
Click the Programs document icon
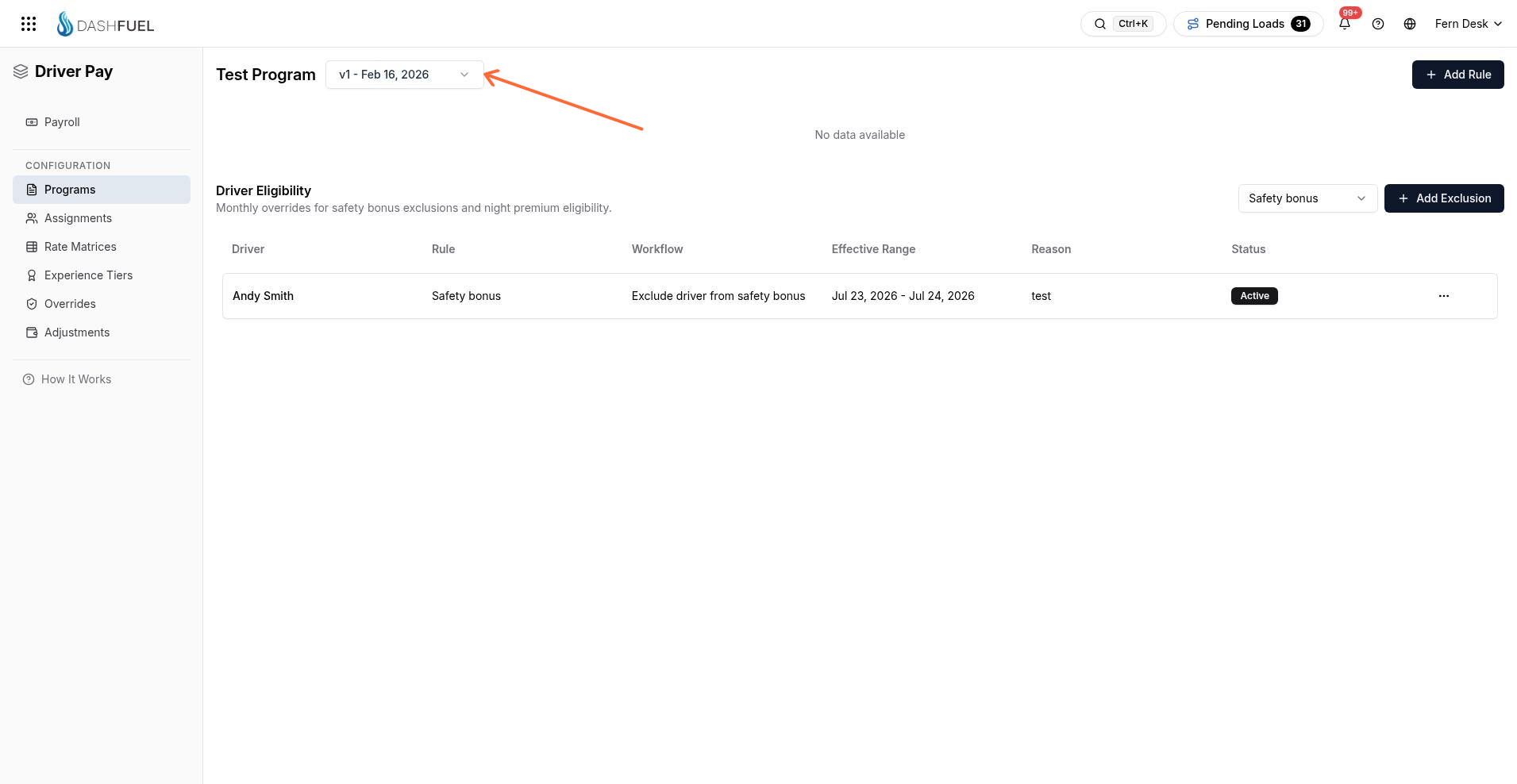click(x=32, y=190)
